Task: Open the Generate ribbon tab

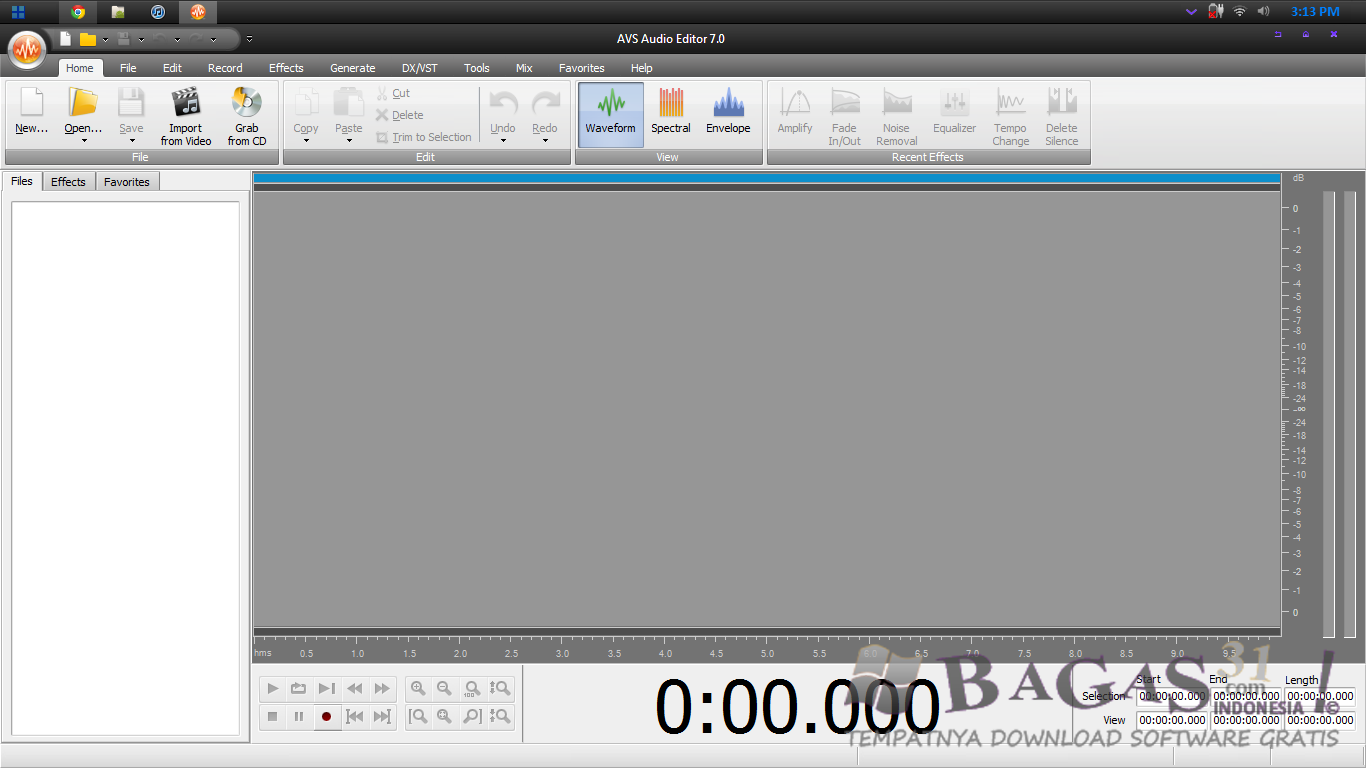Action: [x=353, y=68]
